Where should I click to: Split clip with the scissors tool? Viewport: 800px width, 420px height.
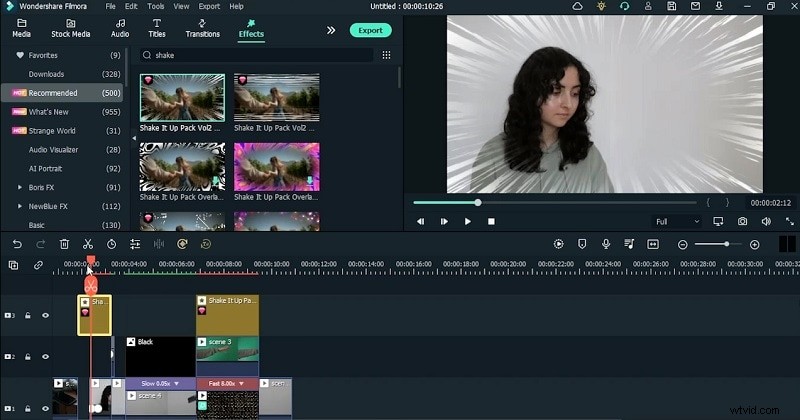(x=88, y=244)
